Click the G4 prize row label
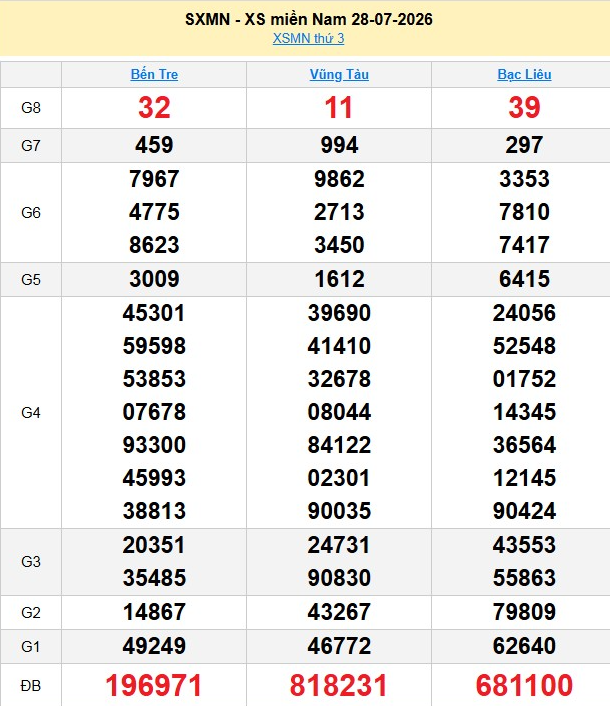Viewport: 610px width, 706px height. pos(31,412)
